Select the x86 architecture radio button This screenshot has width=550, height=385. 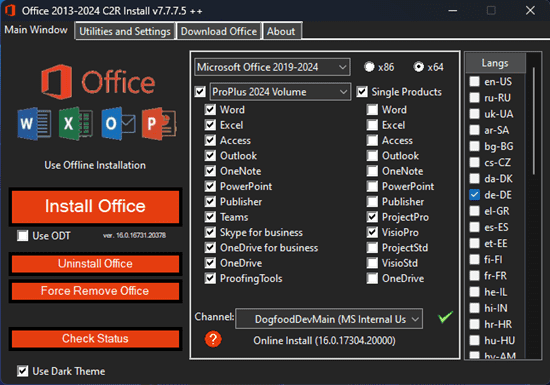[369, 67]
